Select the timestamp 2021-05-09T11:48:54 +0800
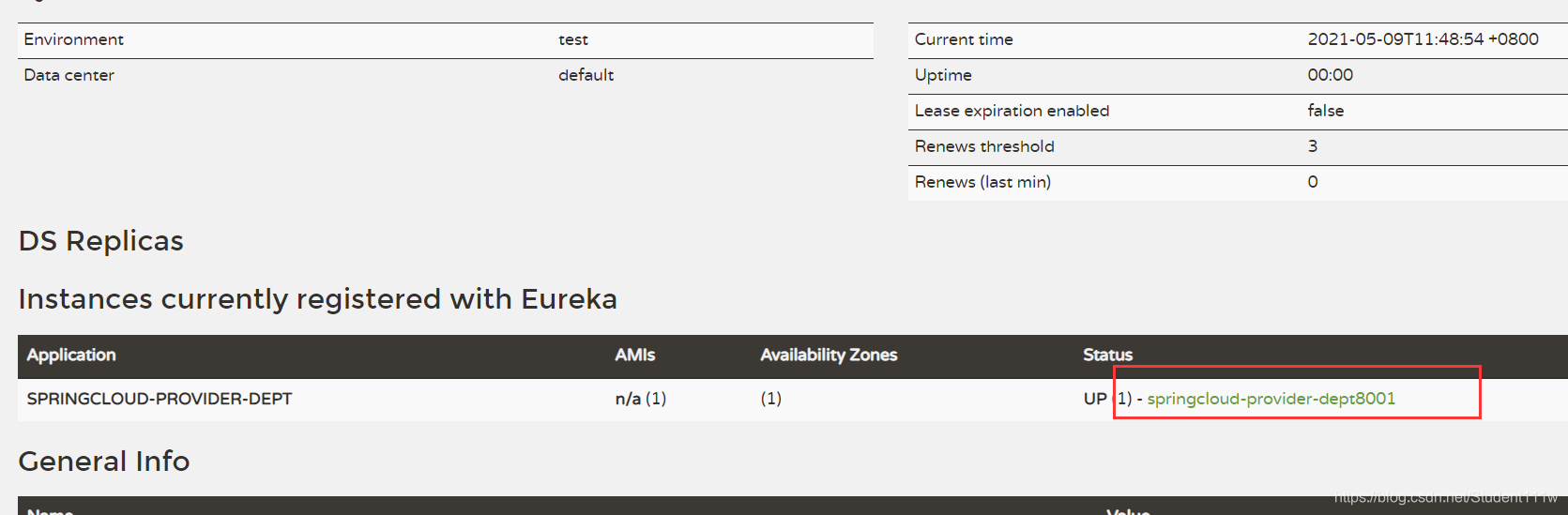The image size is (1568, 515). tap(1423, 39)
